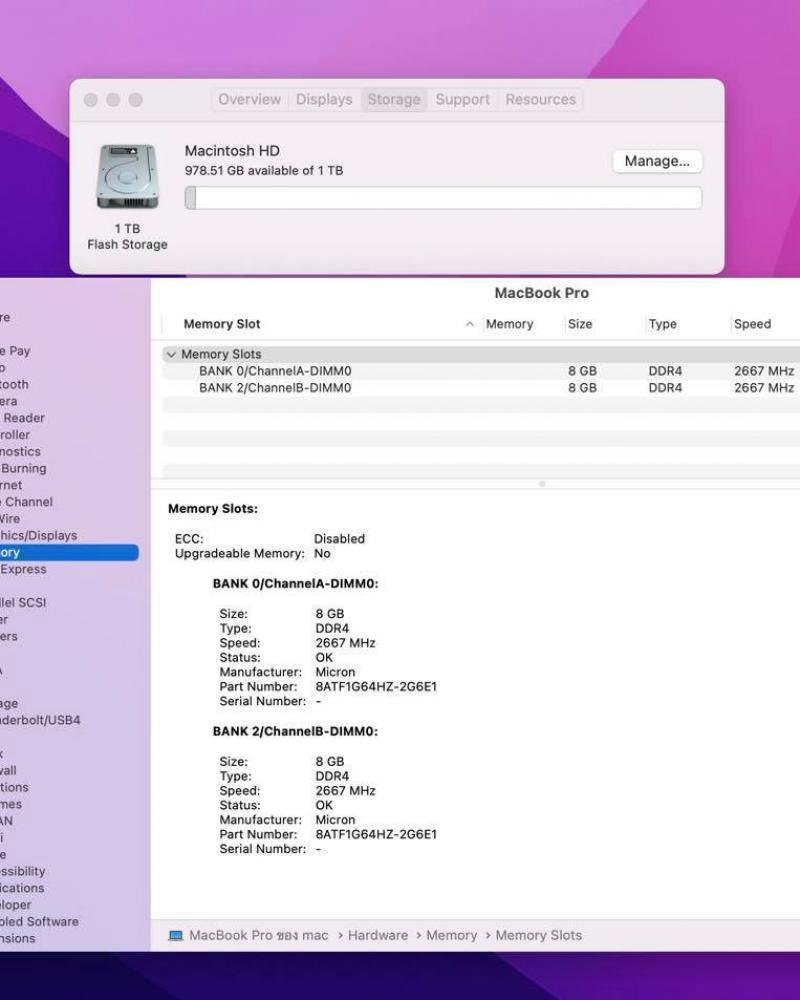The image size is (800, 1000).
Task: Select the Support tab
Action: [462, 100]
